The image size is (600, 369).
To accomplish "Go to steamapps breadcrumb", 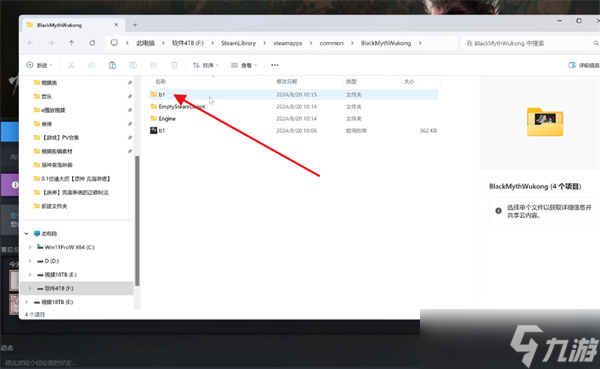I will pos(288,43).
